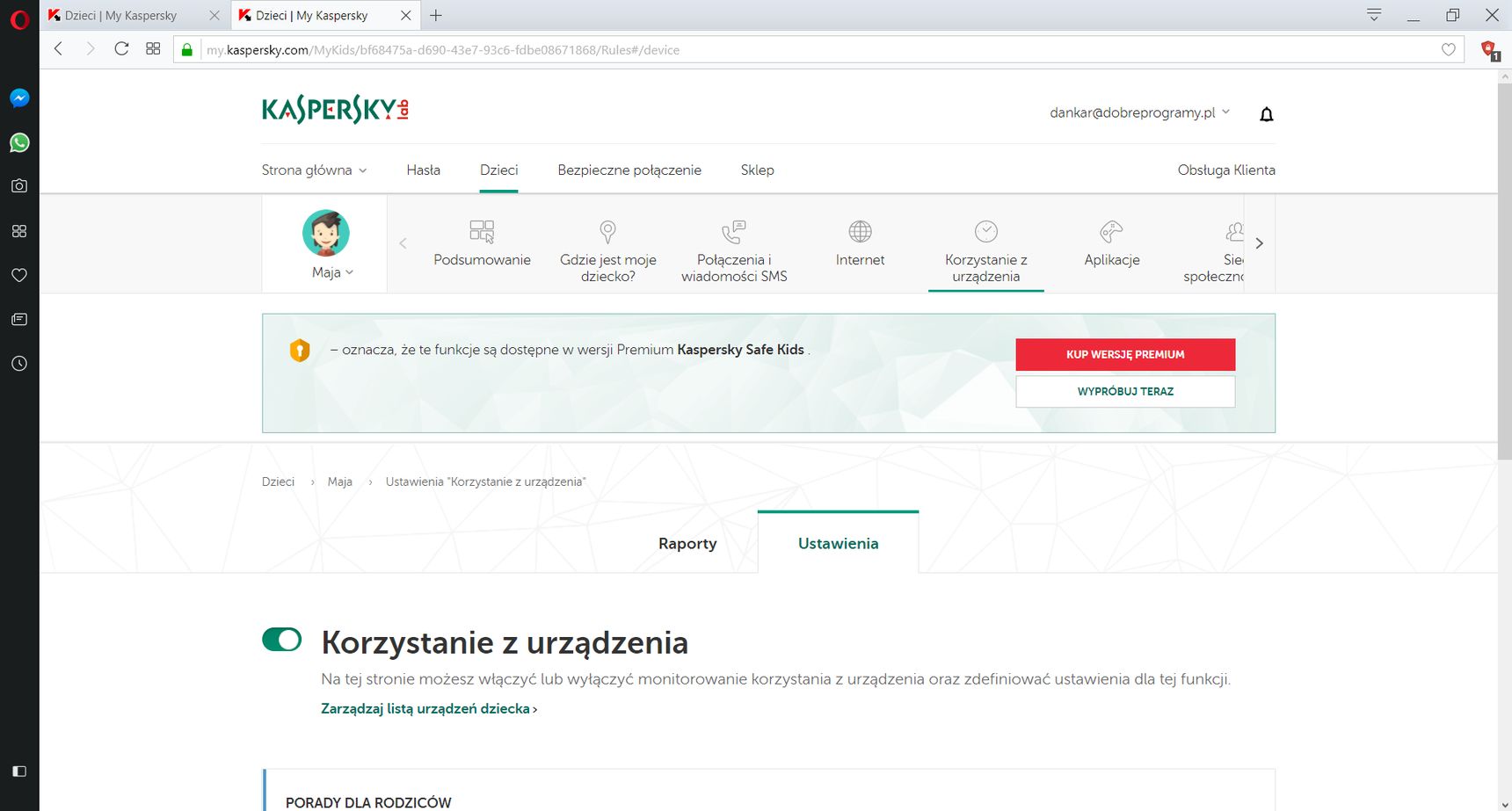Open the Dzieci menu item
This screenshot has height=811, width=1512.
[x=499, y=170]
